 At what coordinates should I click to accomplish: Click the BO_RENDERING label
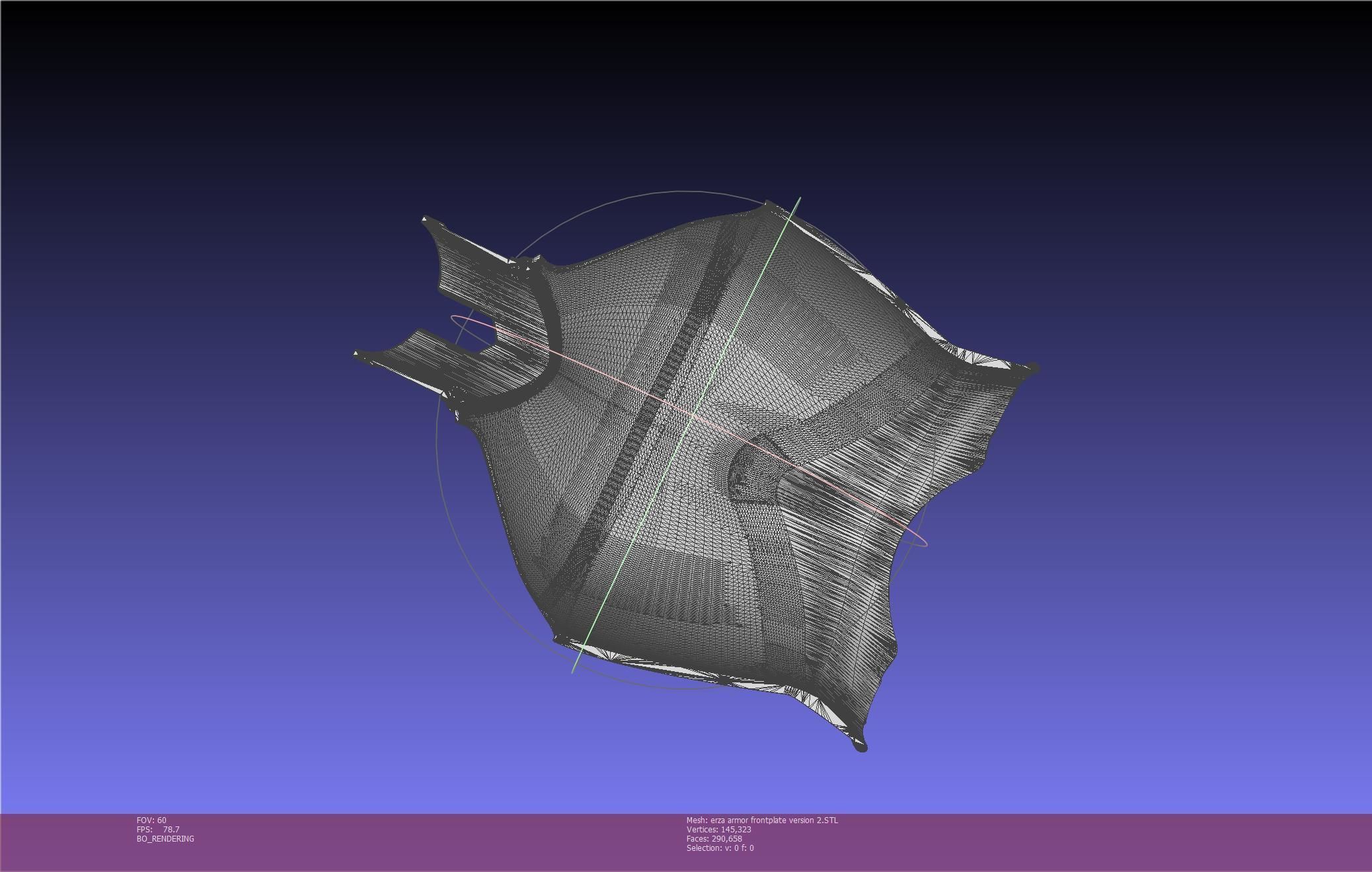165,839
